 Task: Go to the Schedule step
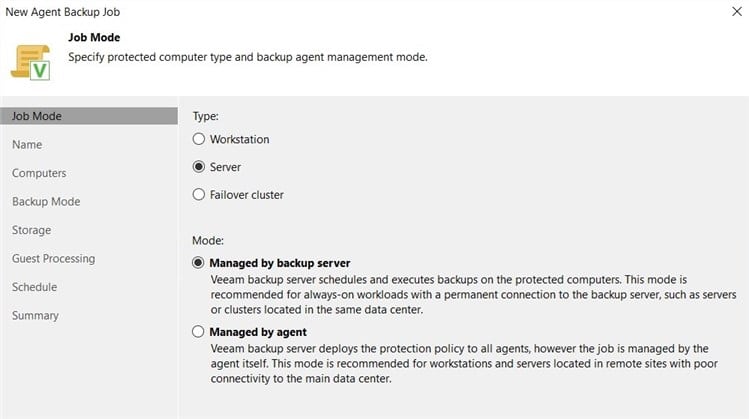(34, 287)
